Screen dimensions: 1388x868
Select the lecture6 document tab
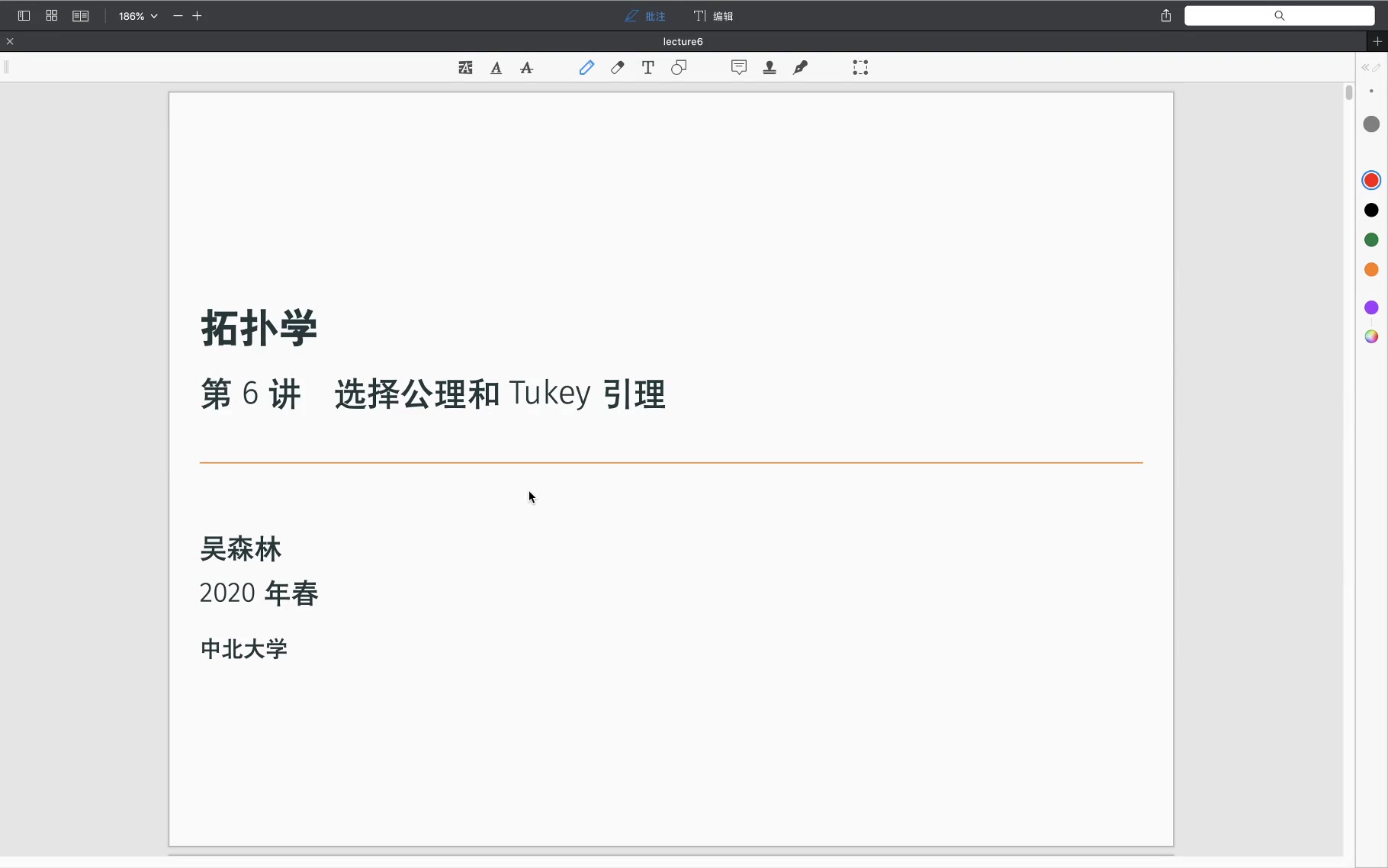683,41
